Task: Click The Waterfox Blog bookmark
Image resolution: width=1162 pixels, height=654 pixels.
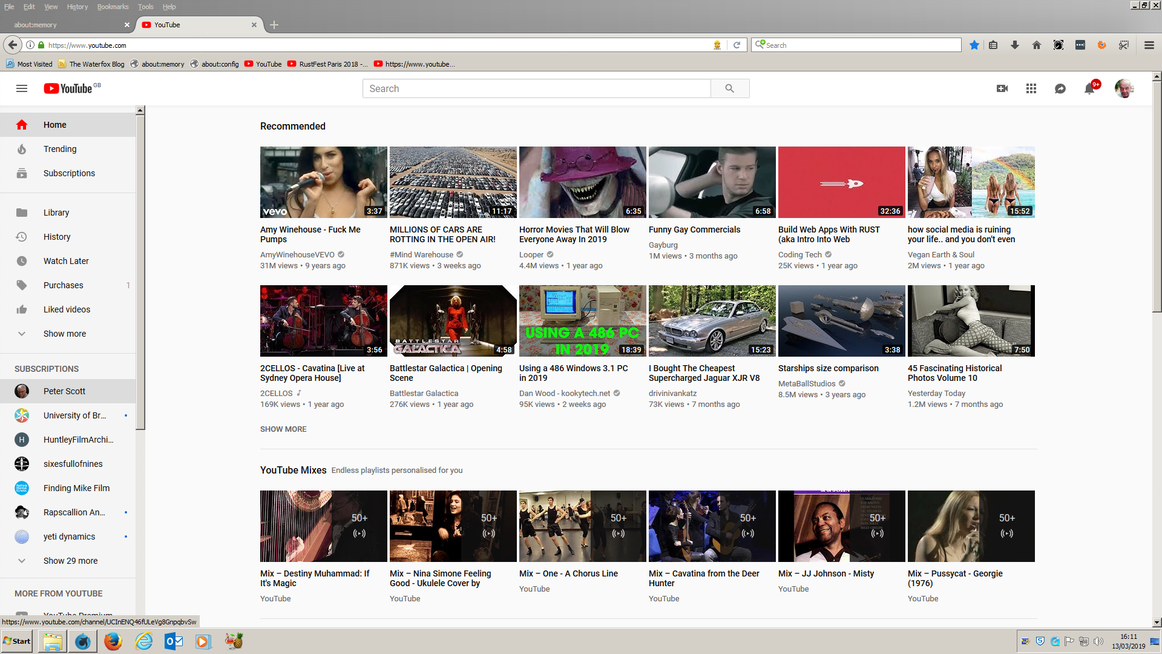Action: (91, 64)
